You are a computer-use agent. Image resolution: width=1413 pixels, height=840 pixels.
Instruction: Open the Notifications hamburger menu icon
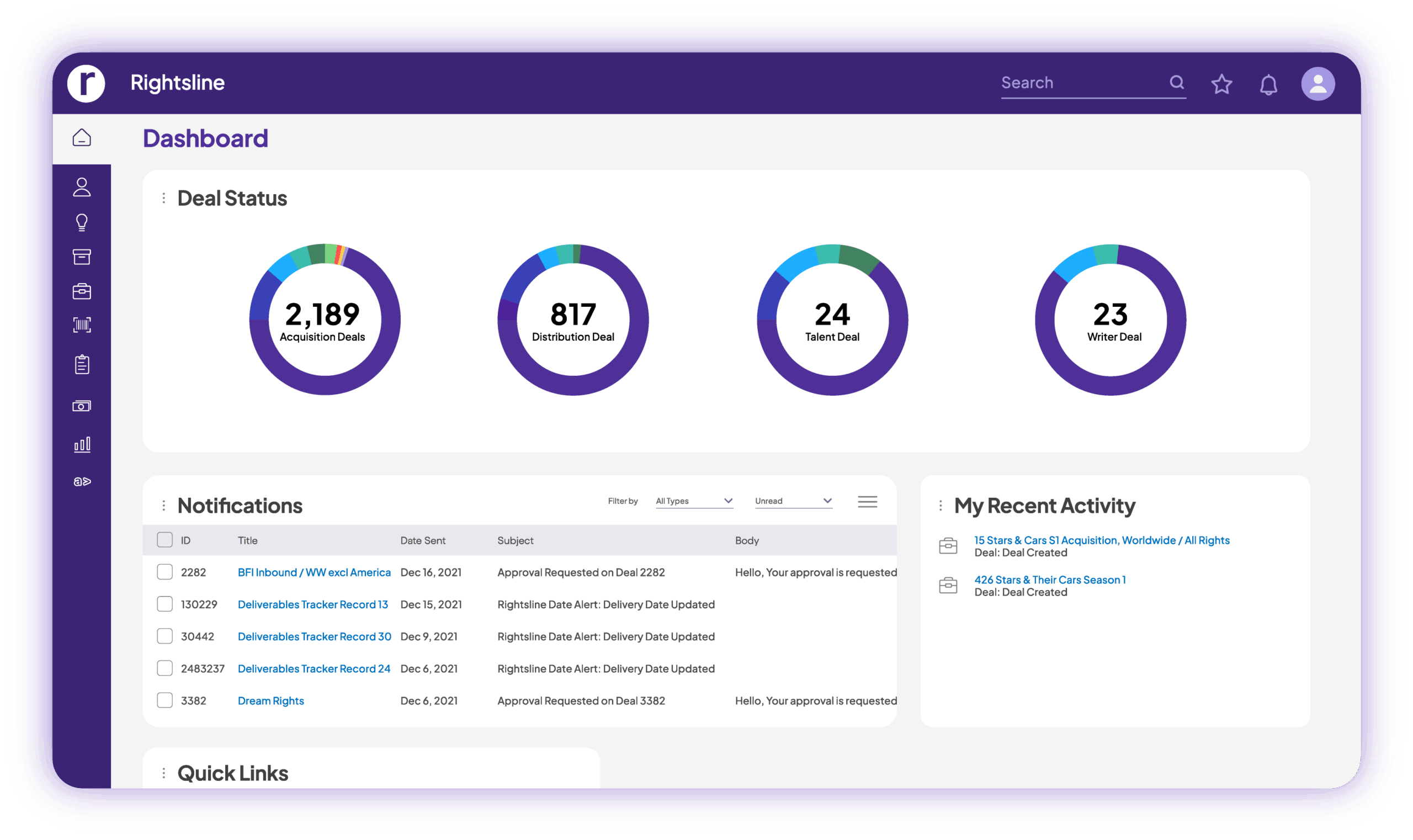coord(867,502)
